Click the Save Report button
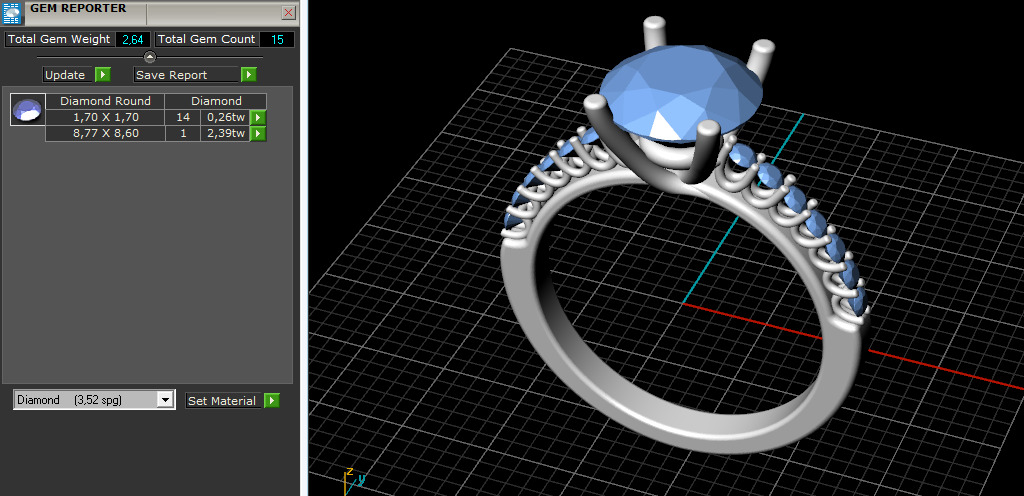Image resolution: width=1024 pixels, height=496 pixels. 185,74
